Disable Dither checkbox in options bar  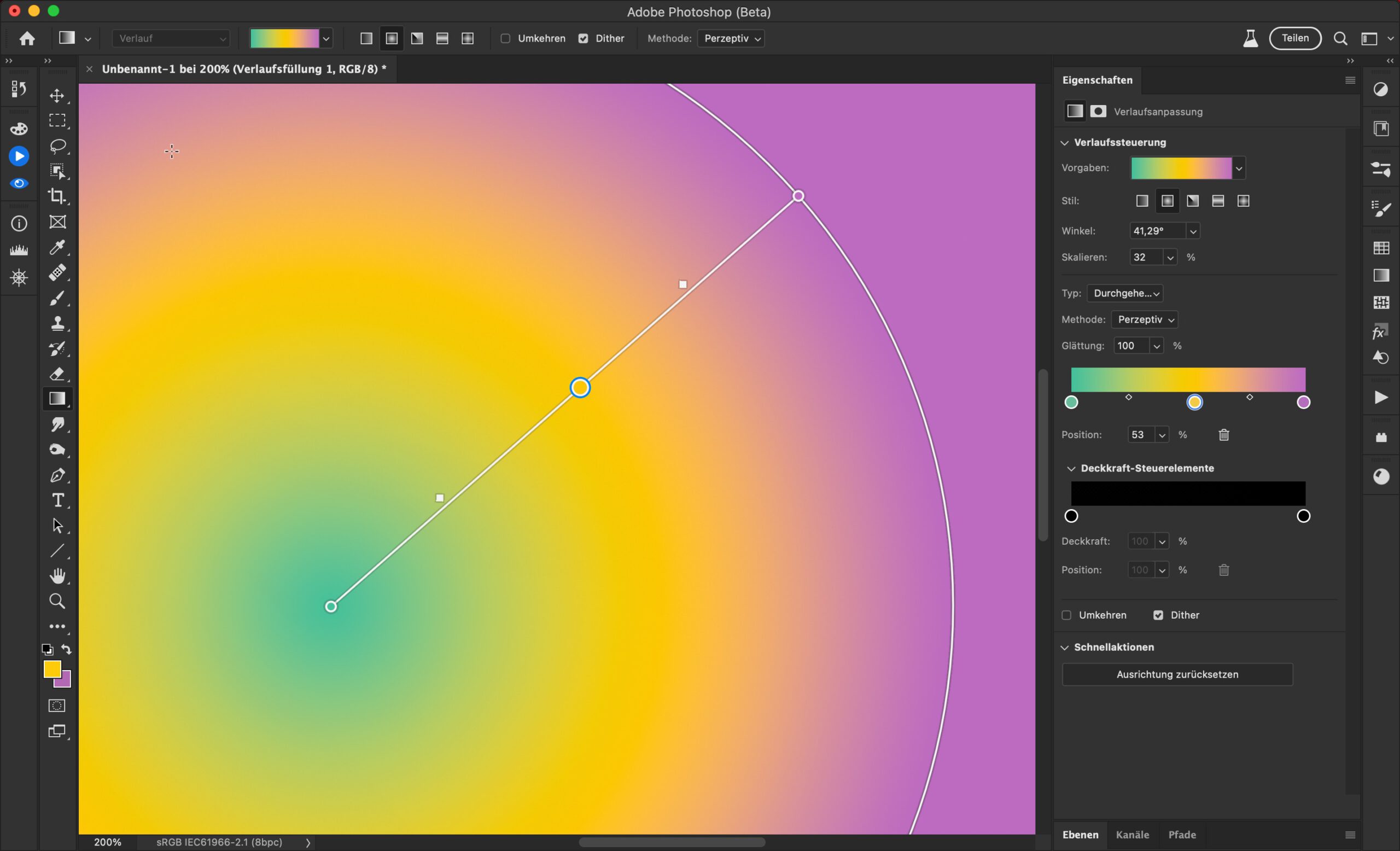[583, 39]
